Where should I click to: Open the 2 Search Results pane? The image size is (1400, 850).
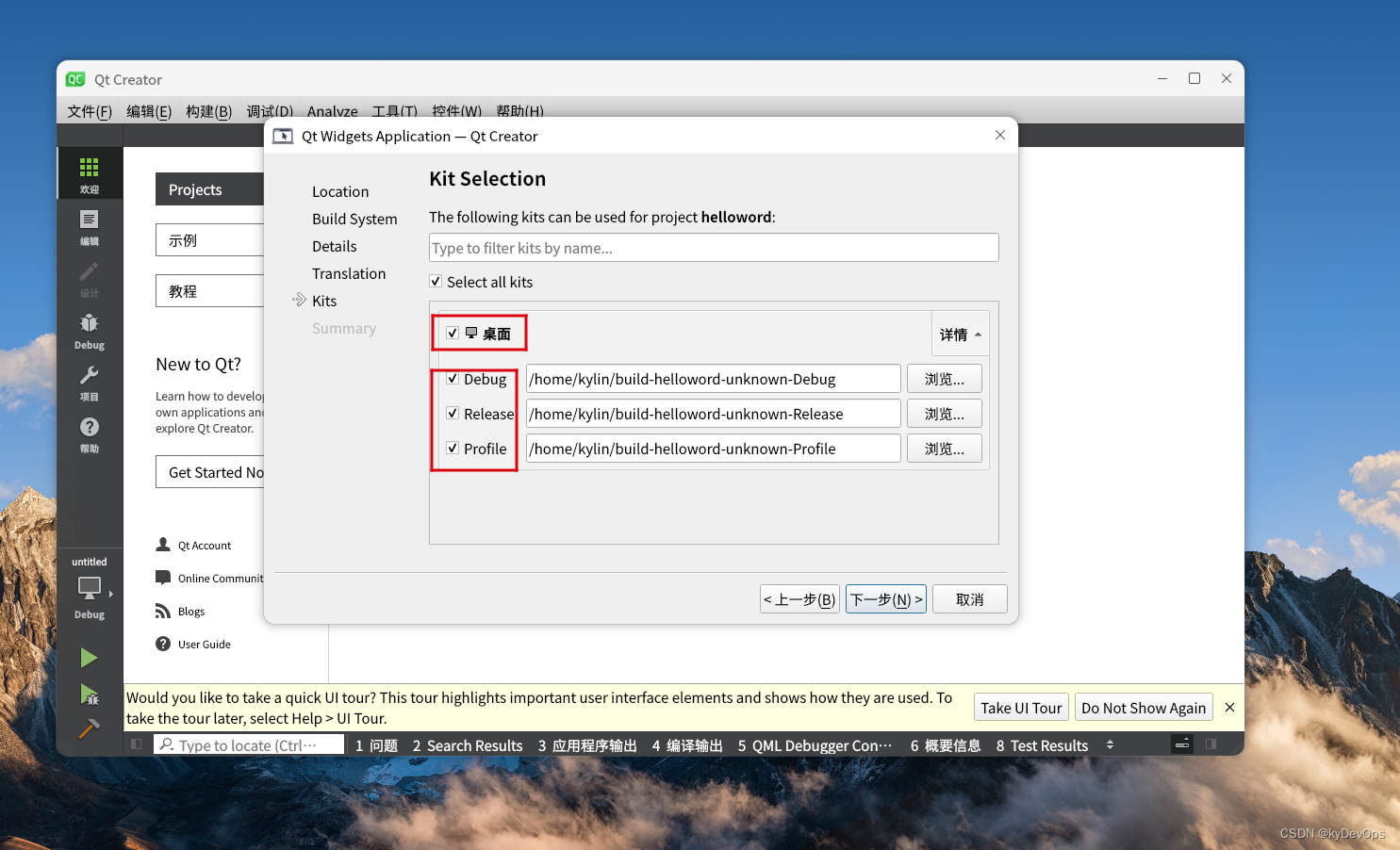pyautogui.click(x=468, y=744)
